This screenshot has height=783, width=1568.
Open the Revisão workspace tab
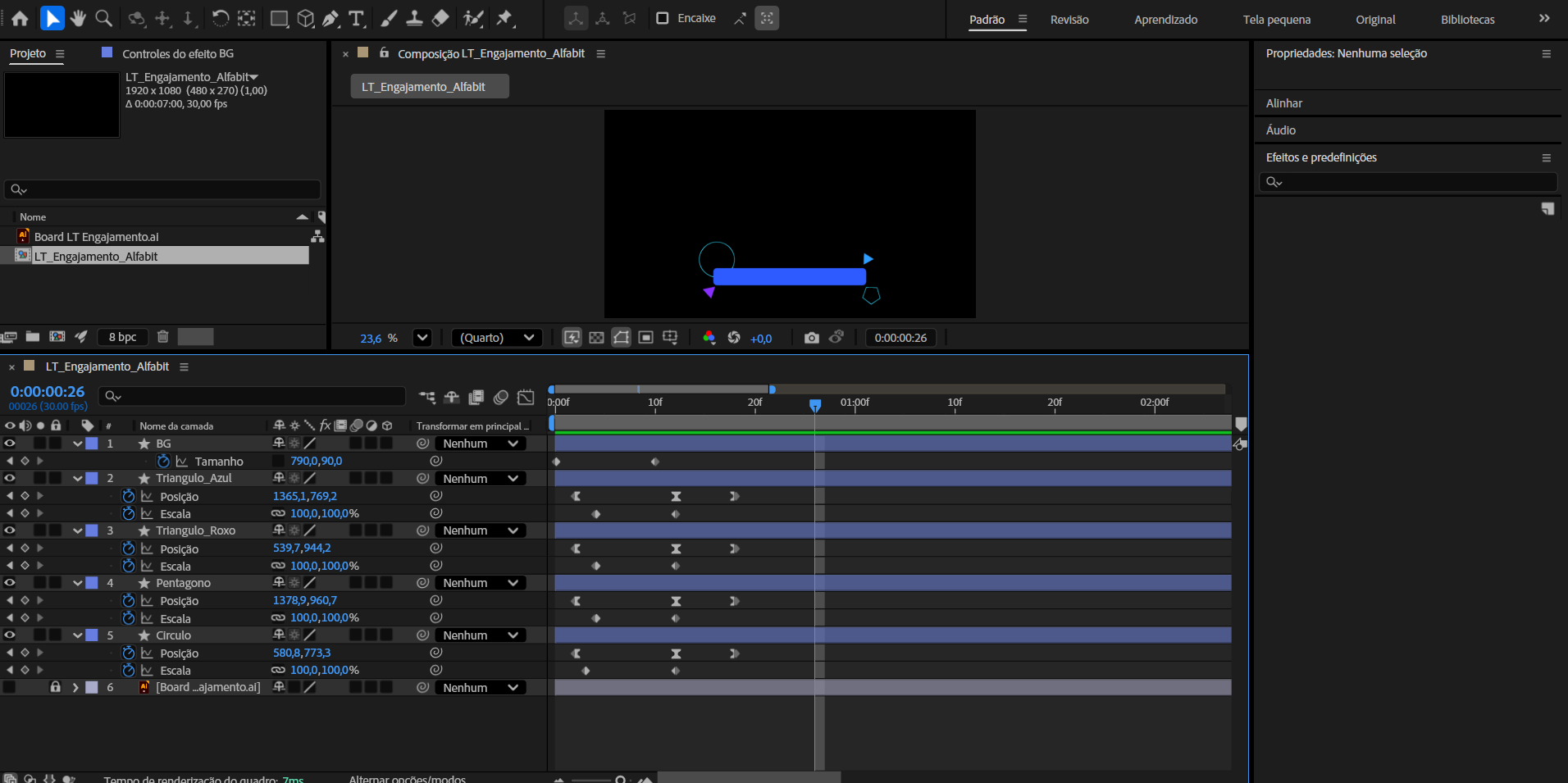1069,20
